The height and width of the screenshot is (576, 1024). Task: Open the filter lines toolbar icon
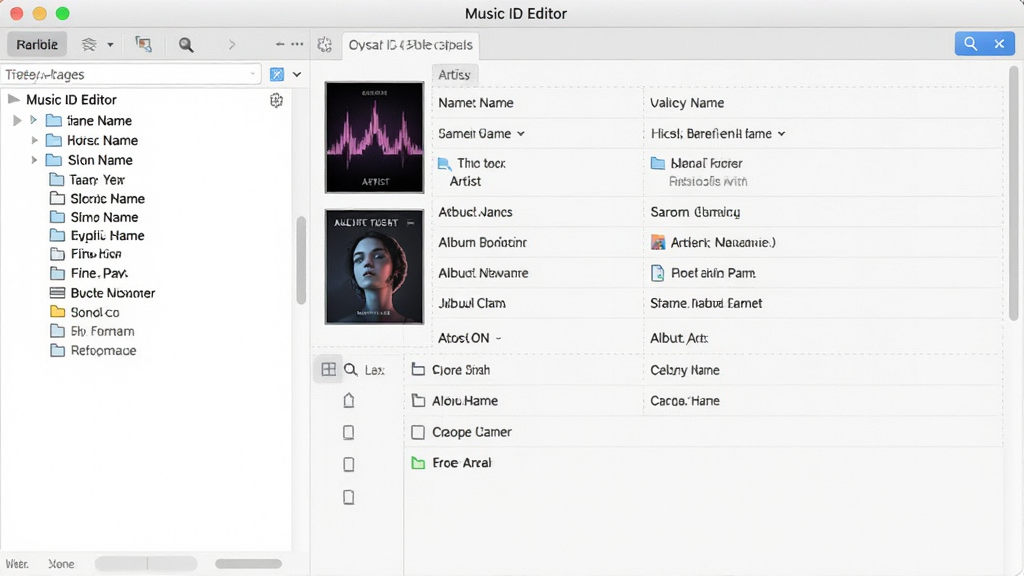click(x=89, y=44)
